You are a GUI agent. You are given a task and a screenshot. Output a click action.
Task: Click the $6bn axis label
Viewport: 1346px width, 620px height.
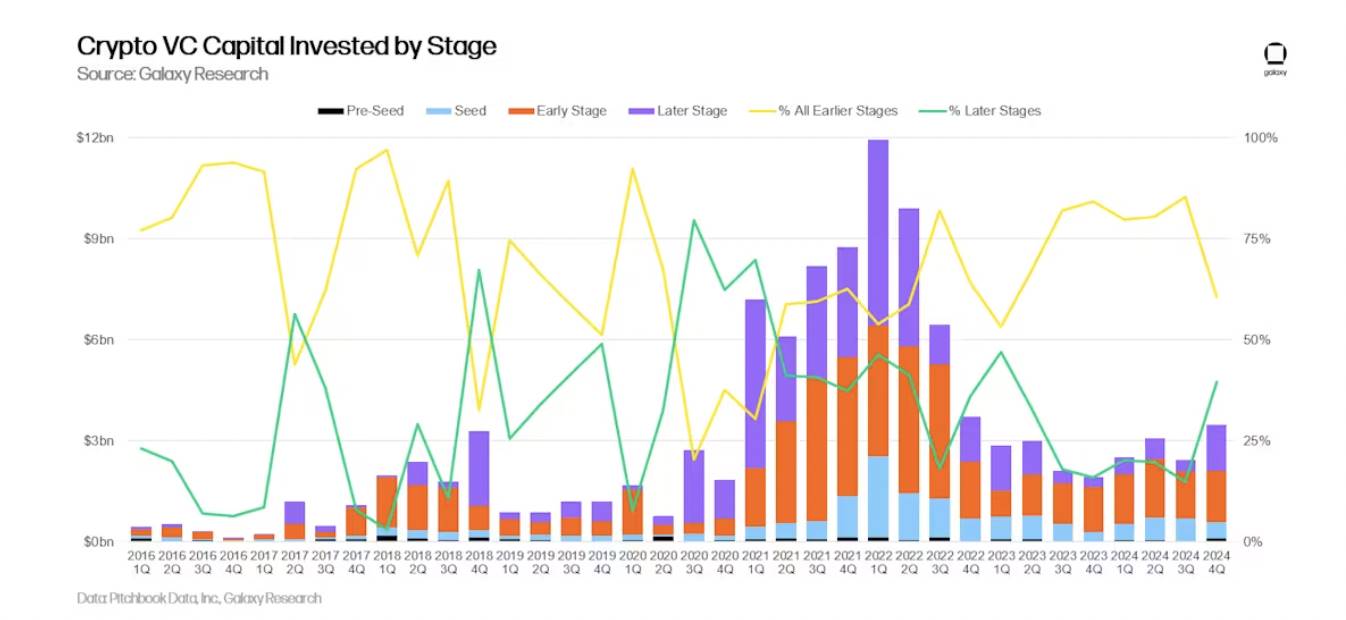pyautogui.click(x=98, y=340)
